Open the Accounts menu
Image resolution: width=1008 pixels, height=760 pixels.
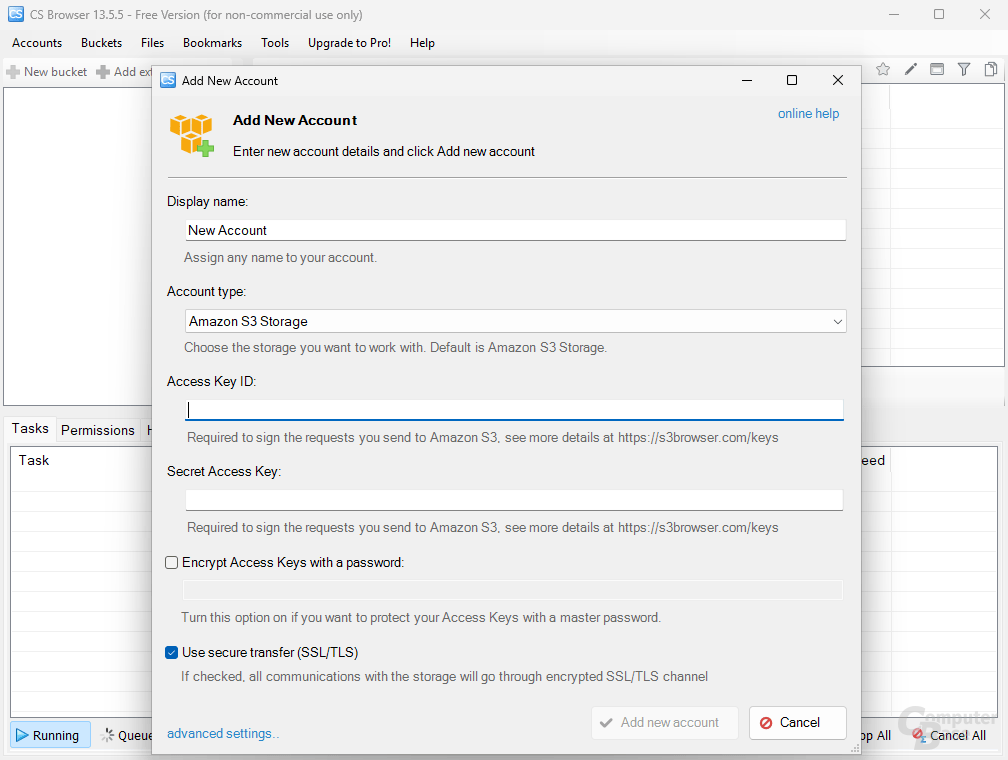pos(37,43)
